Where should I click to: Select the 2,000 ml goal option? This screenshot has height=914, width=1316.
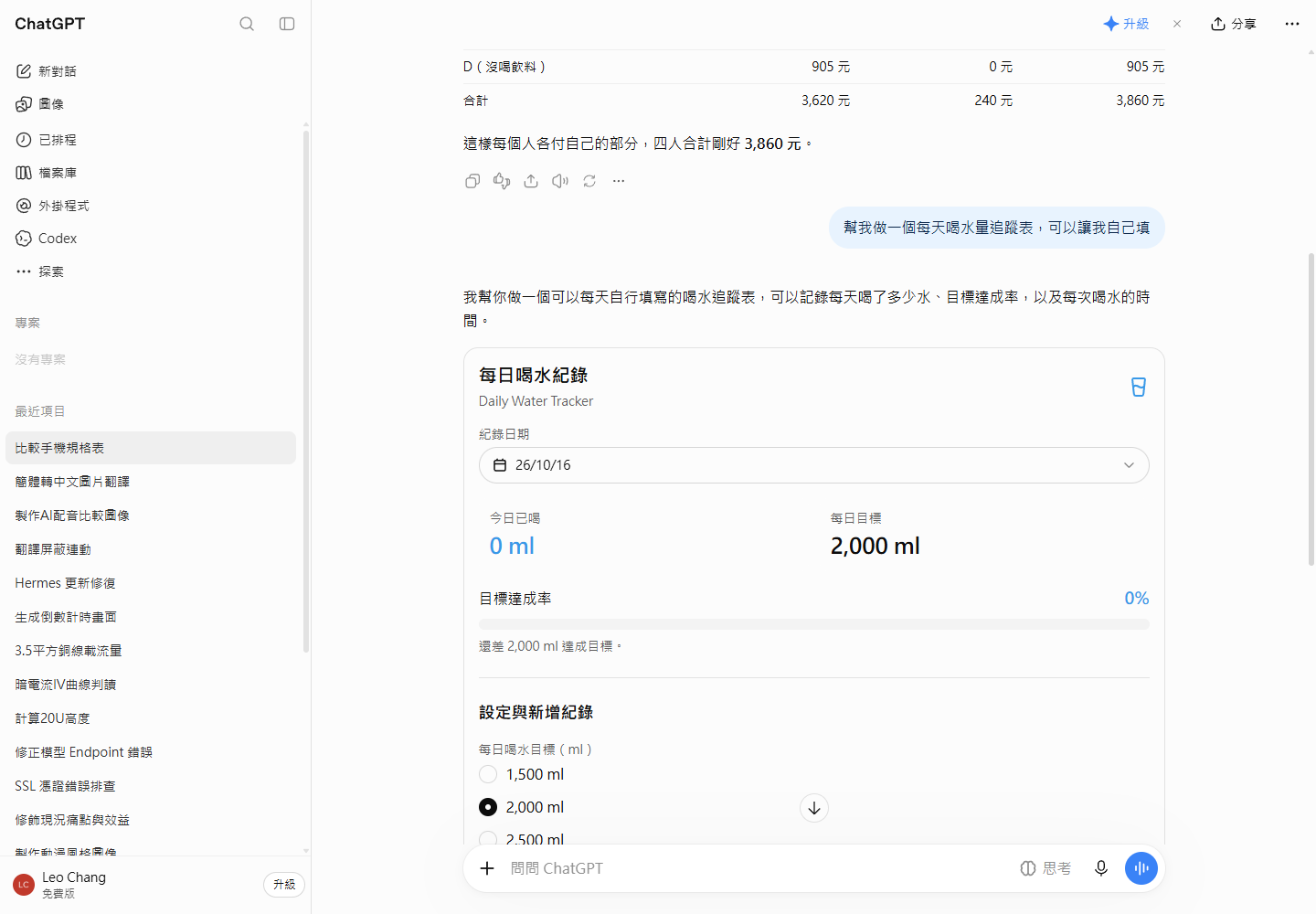point(488,807)
